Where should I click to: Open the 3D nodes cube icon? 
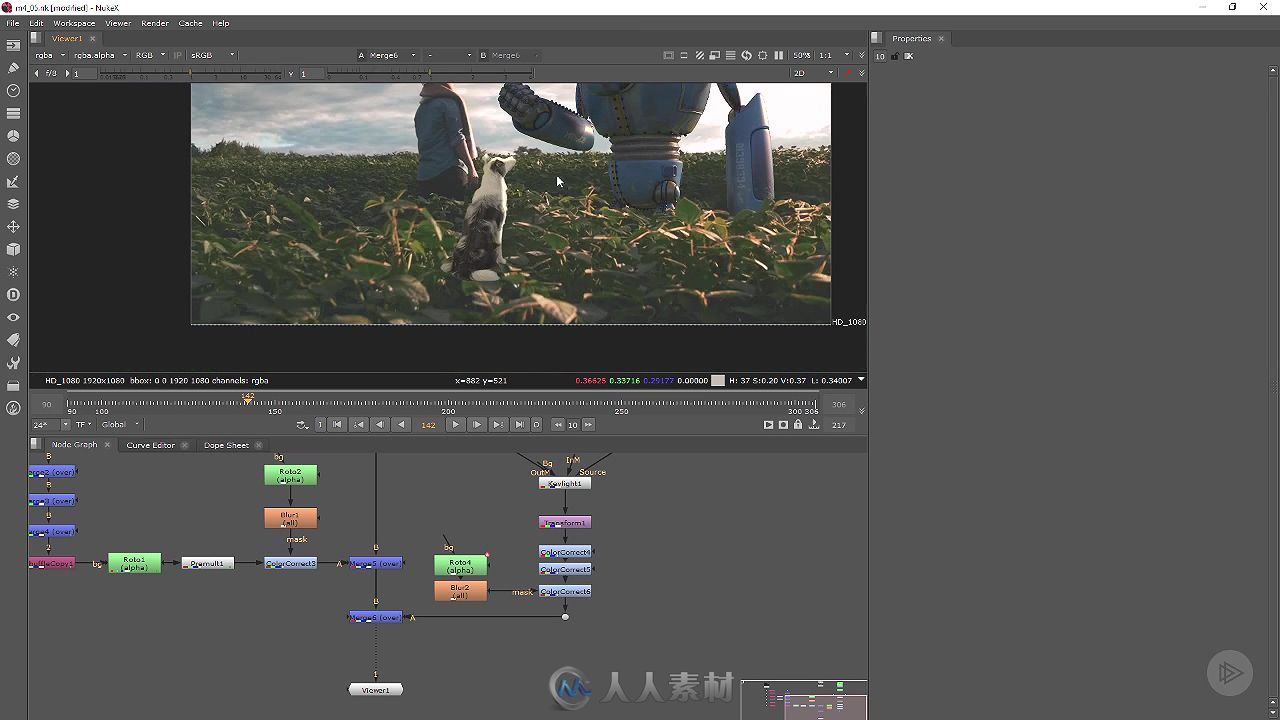pos(13,249)
